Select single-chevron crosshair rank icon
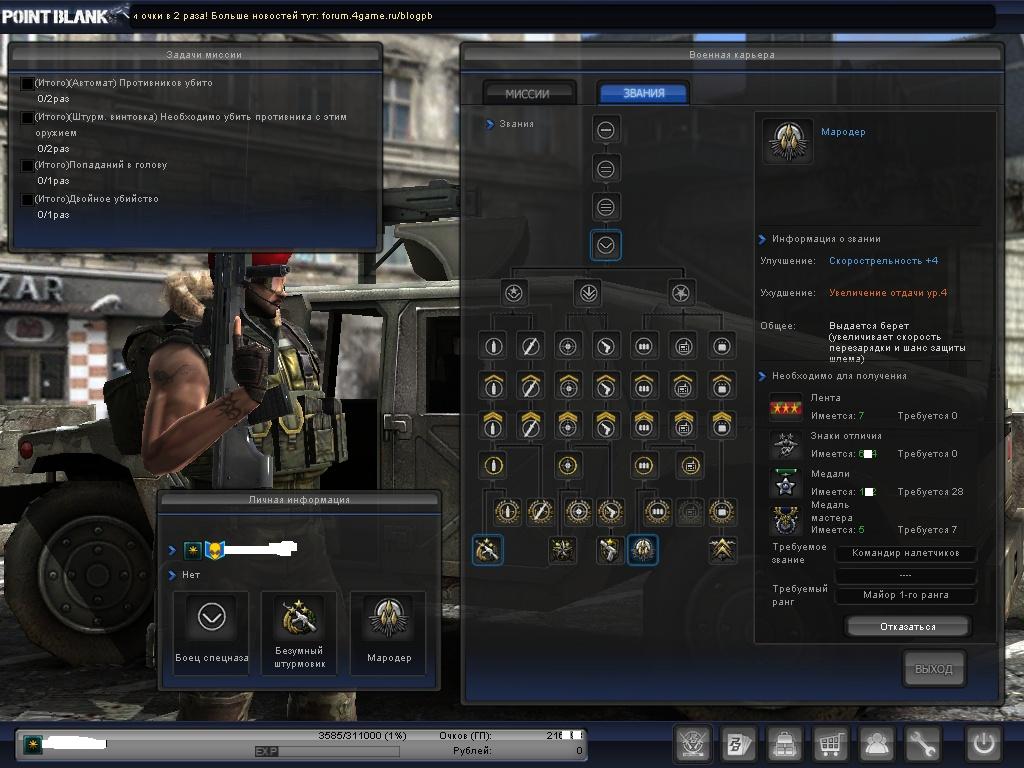 coord(568,386)
